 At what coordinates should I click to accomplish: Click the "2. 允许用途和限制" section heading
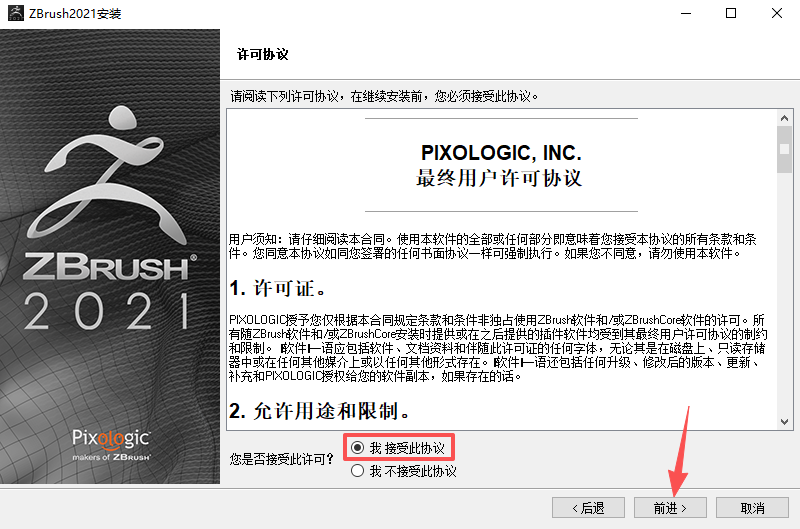319,411
